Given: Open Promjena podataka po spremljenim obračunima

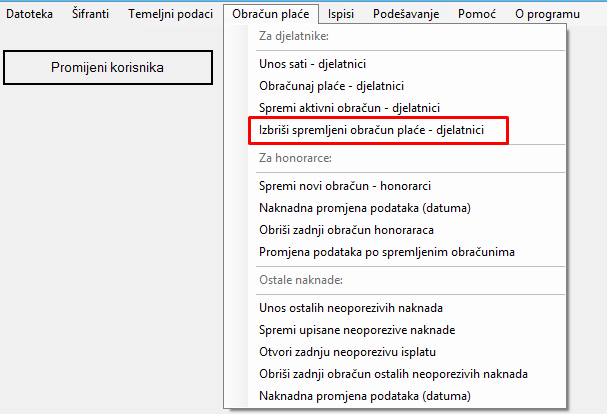Looking at the screenshot, I should click(x=387, y=252).
